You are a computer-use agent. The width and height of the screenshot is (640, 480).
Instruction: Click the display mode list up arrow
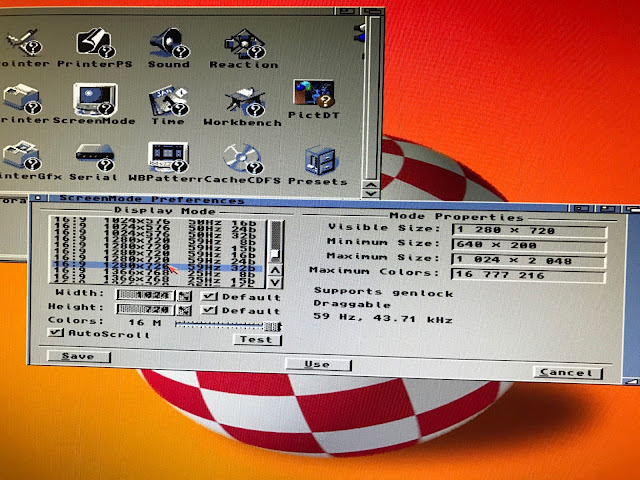coord(275,270)
